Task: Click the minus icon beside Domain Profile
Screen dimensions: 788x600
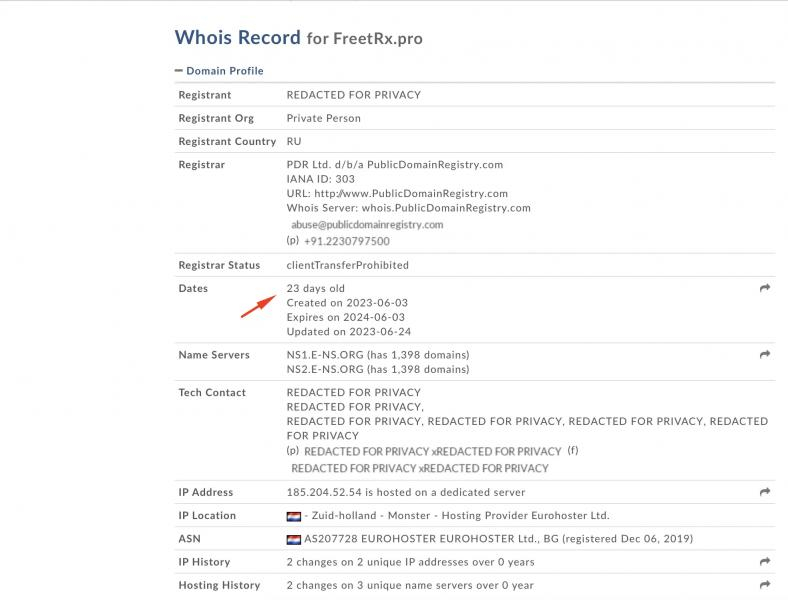Action: [x=178, y=71]
